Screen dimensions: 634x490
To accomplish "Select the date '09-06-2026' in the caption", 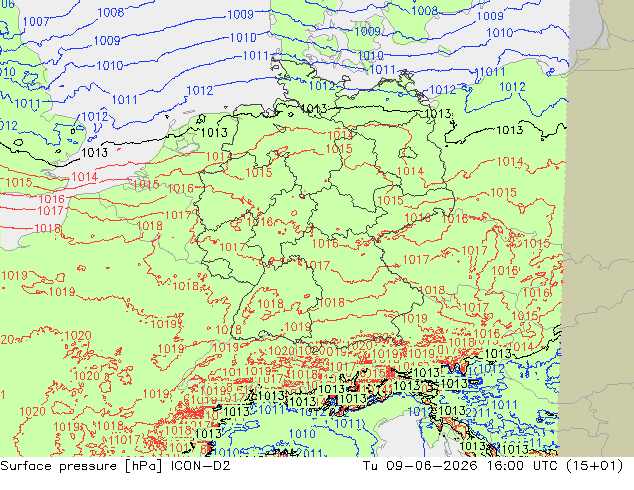I will pos(431,466).
